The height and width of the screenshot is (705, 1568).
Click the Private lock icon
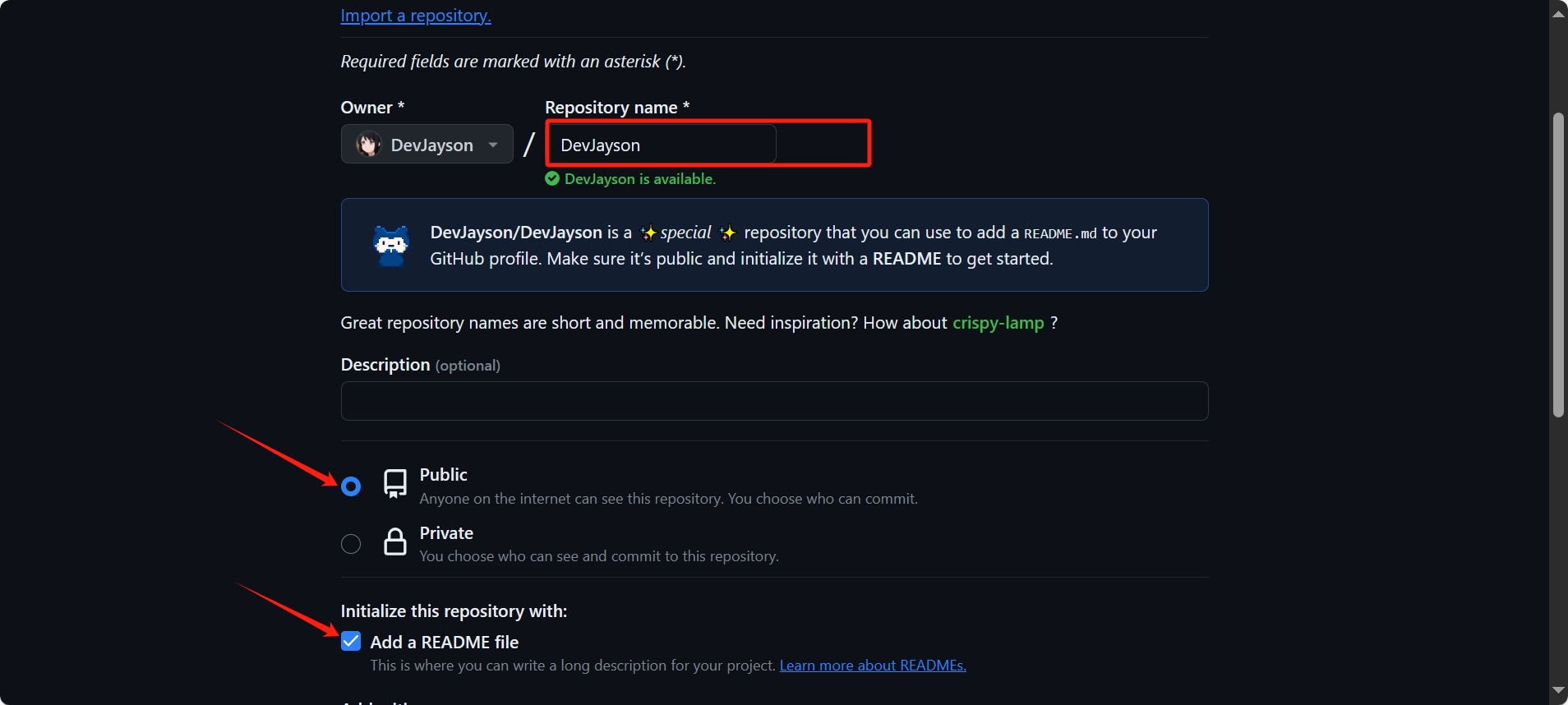point(395,541)
